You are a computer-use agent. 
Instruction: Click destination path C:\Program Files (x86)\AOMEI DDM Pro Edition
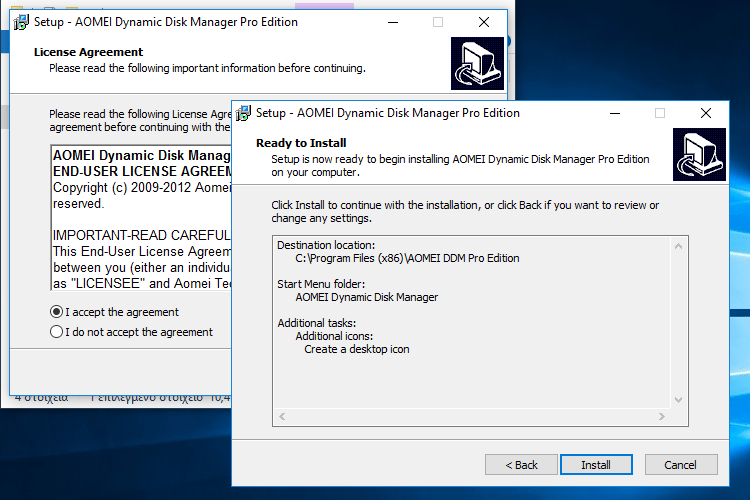coord(407,258)
